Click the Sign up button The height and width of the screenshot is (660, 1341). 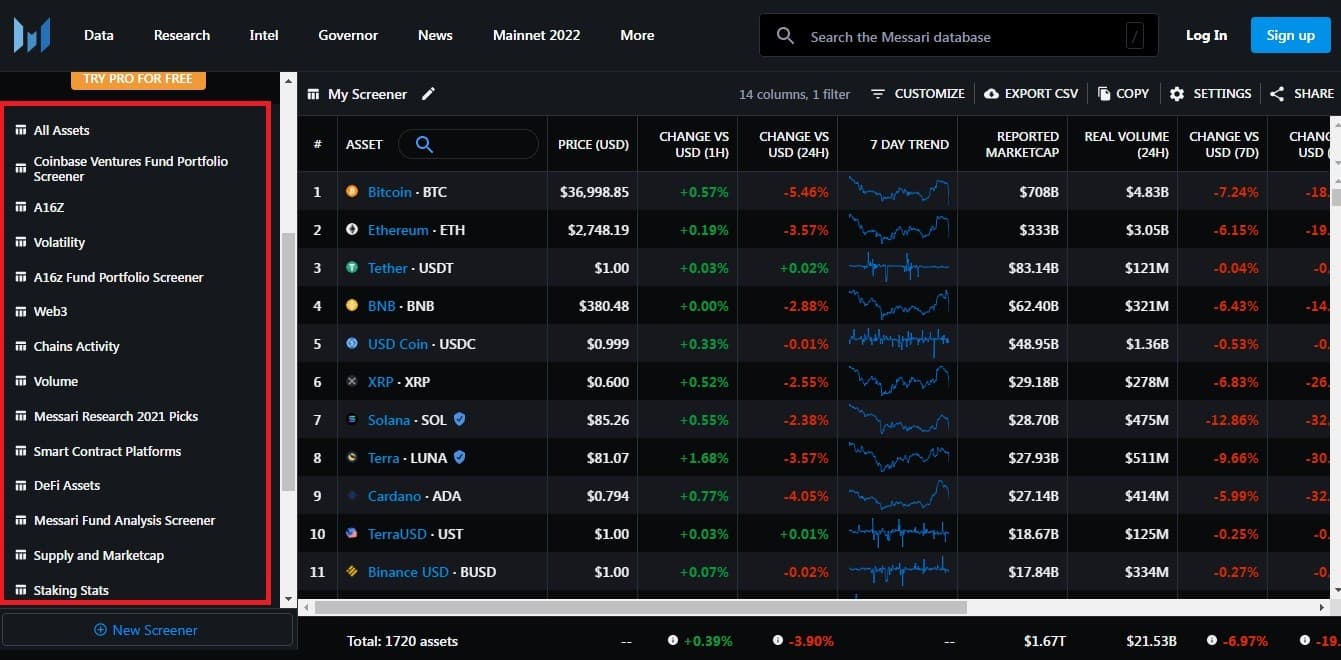click(x=1290, y=35)
